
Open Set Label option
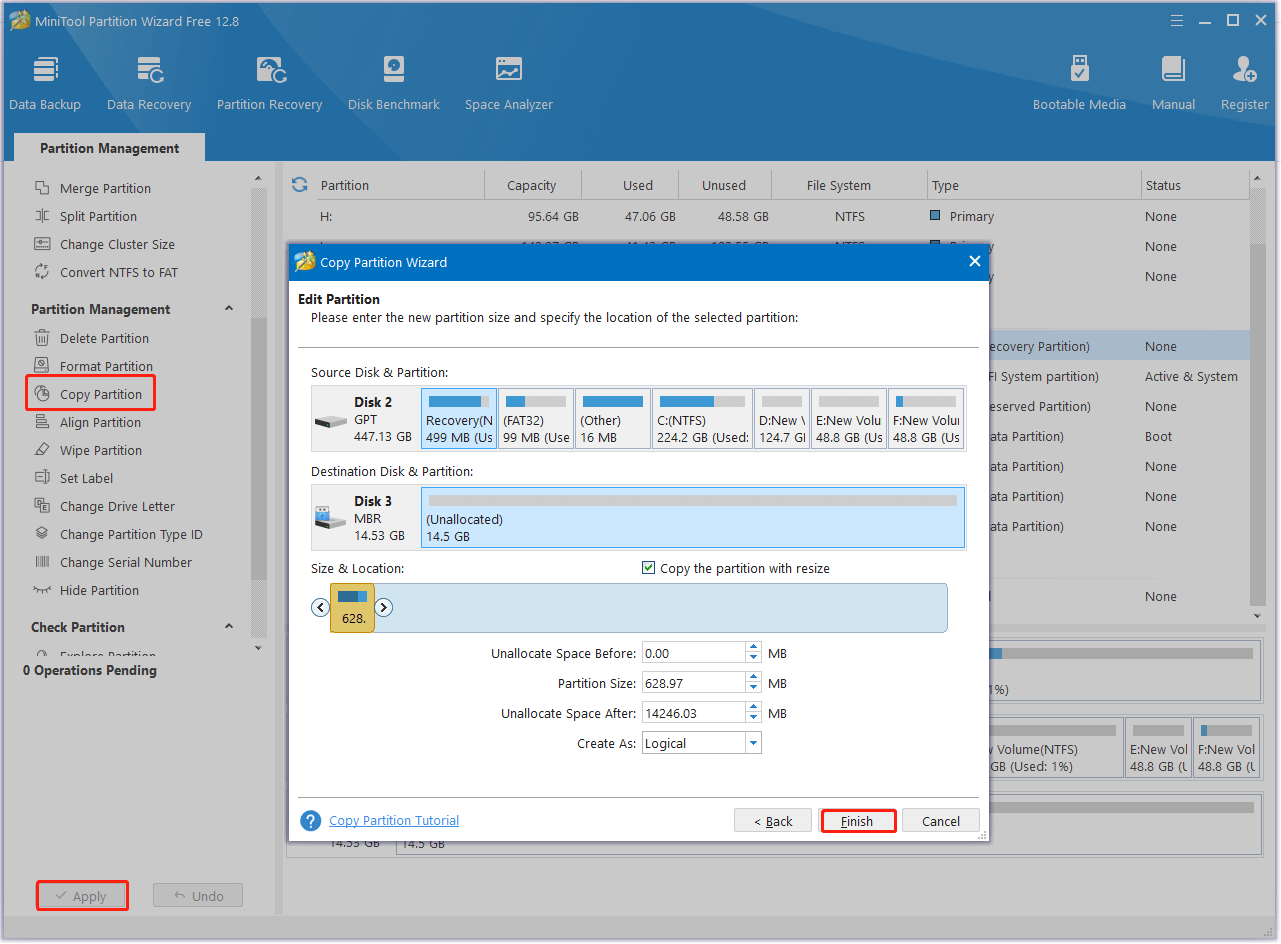pyautogui.click(x=86, y=478)
